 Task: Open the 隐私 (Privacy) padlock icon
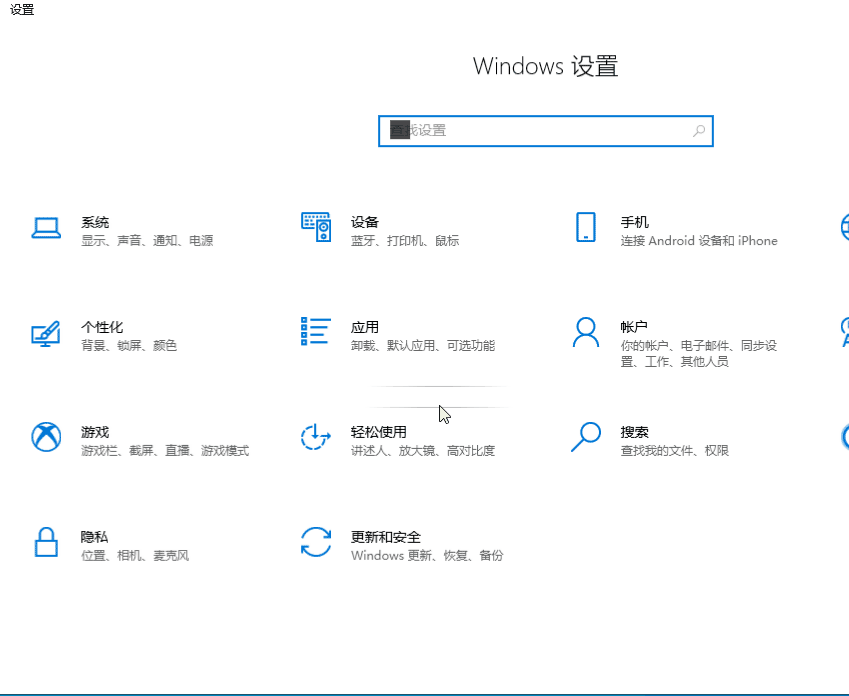45,544
